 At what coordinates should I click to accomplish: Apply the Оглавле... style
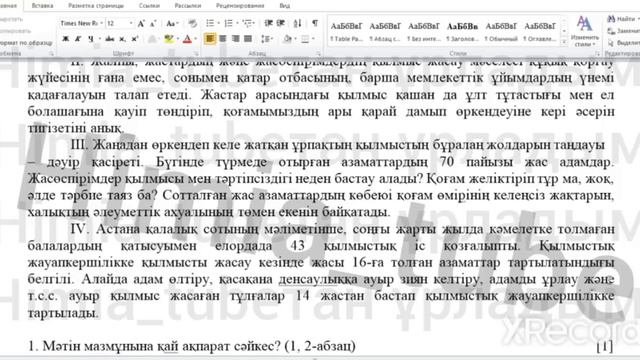pyautogui.click(x=540, y=31)
